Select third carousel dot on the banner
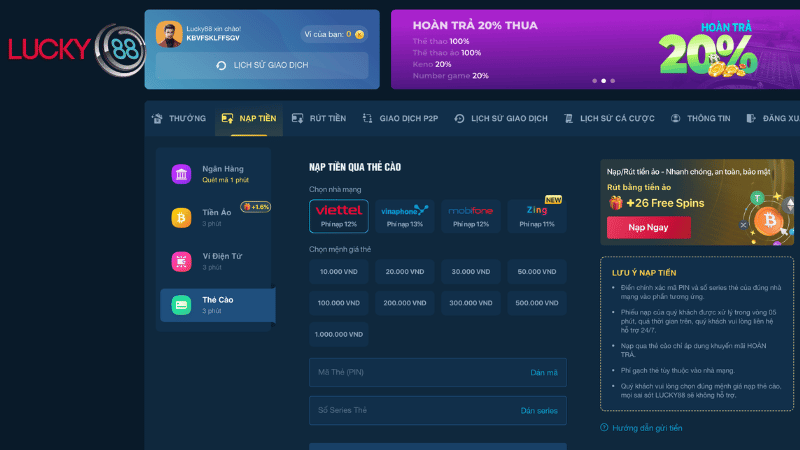Image resolution: width=800 pixels, height=450 pixels. [613, 81]
